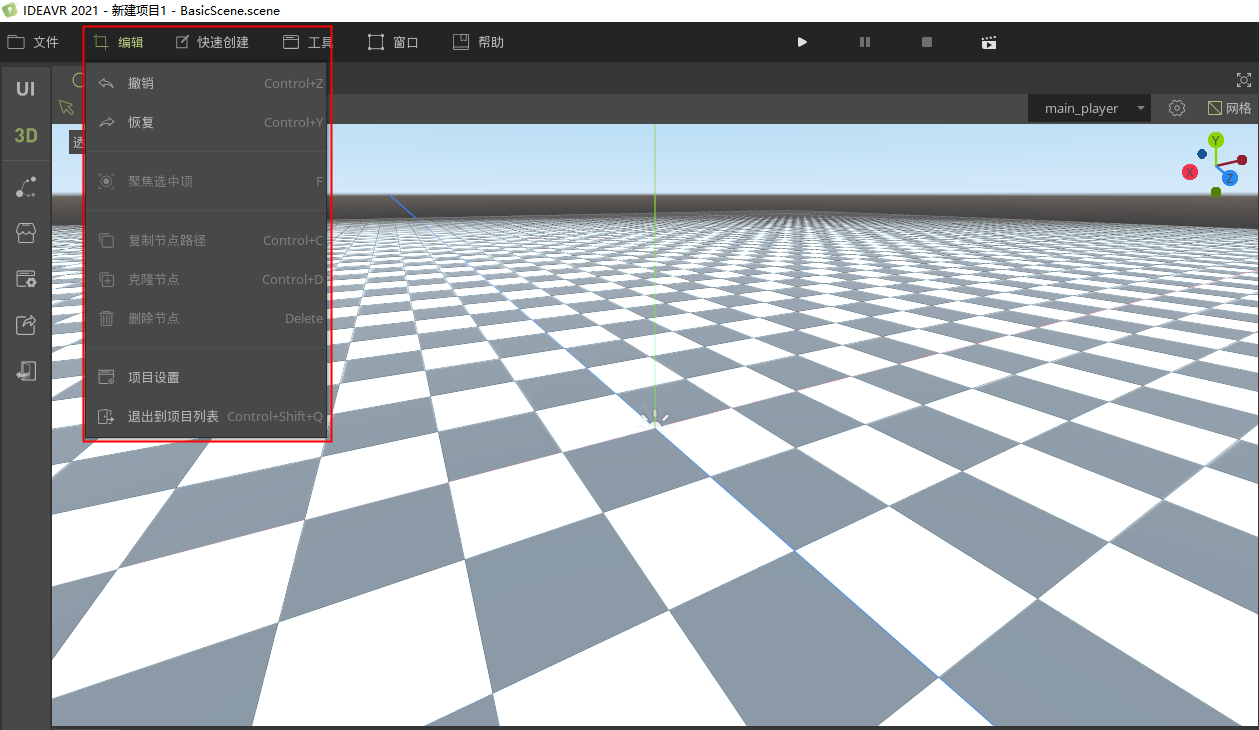Click the sidebar export share icon
This screenshot has width=1259, height=730.
pos(26,324)
